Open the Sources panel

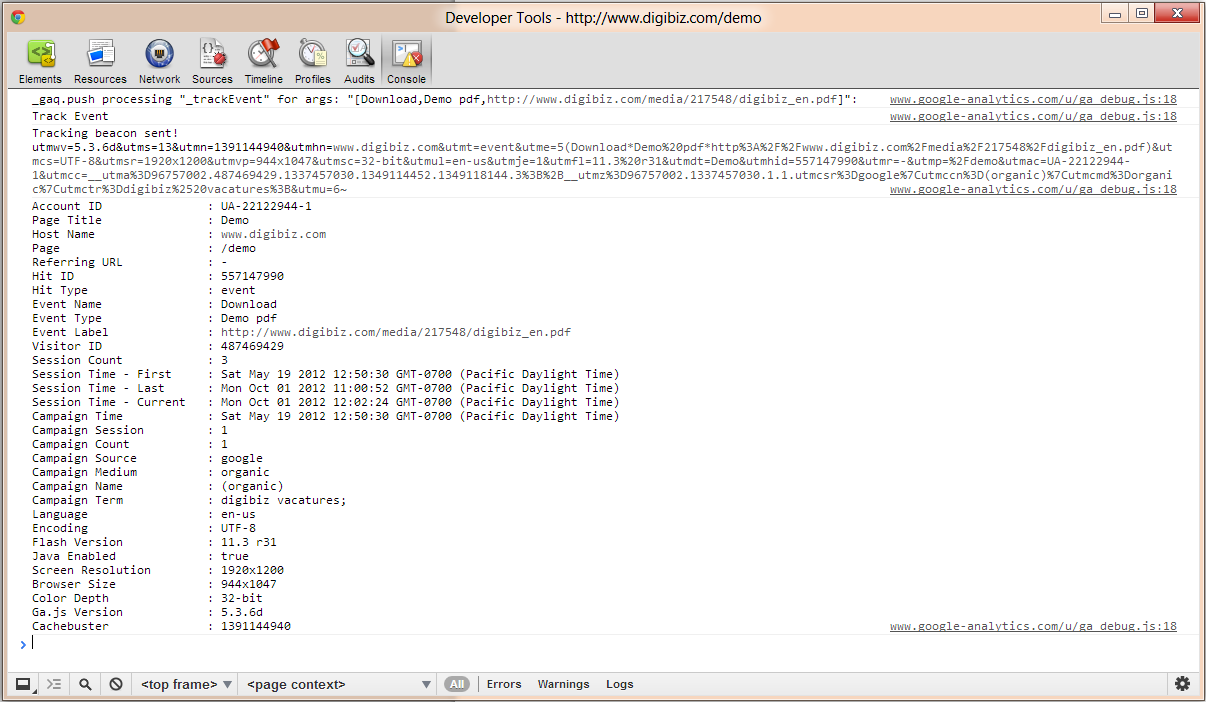(212, 62)
